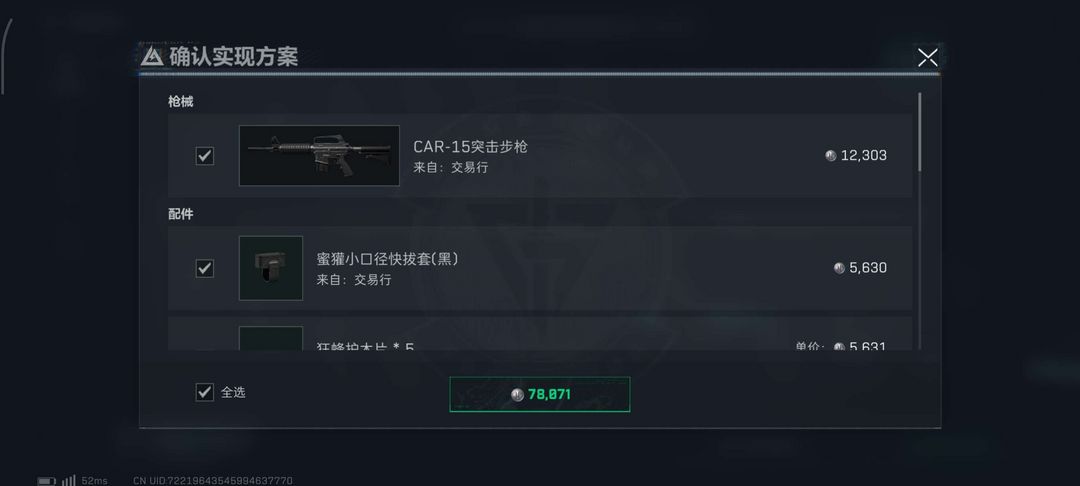
Task: Click the signal strength bars icon
Action: (68, 480)
